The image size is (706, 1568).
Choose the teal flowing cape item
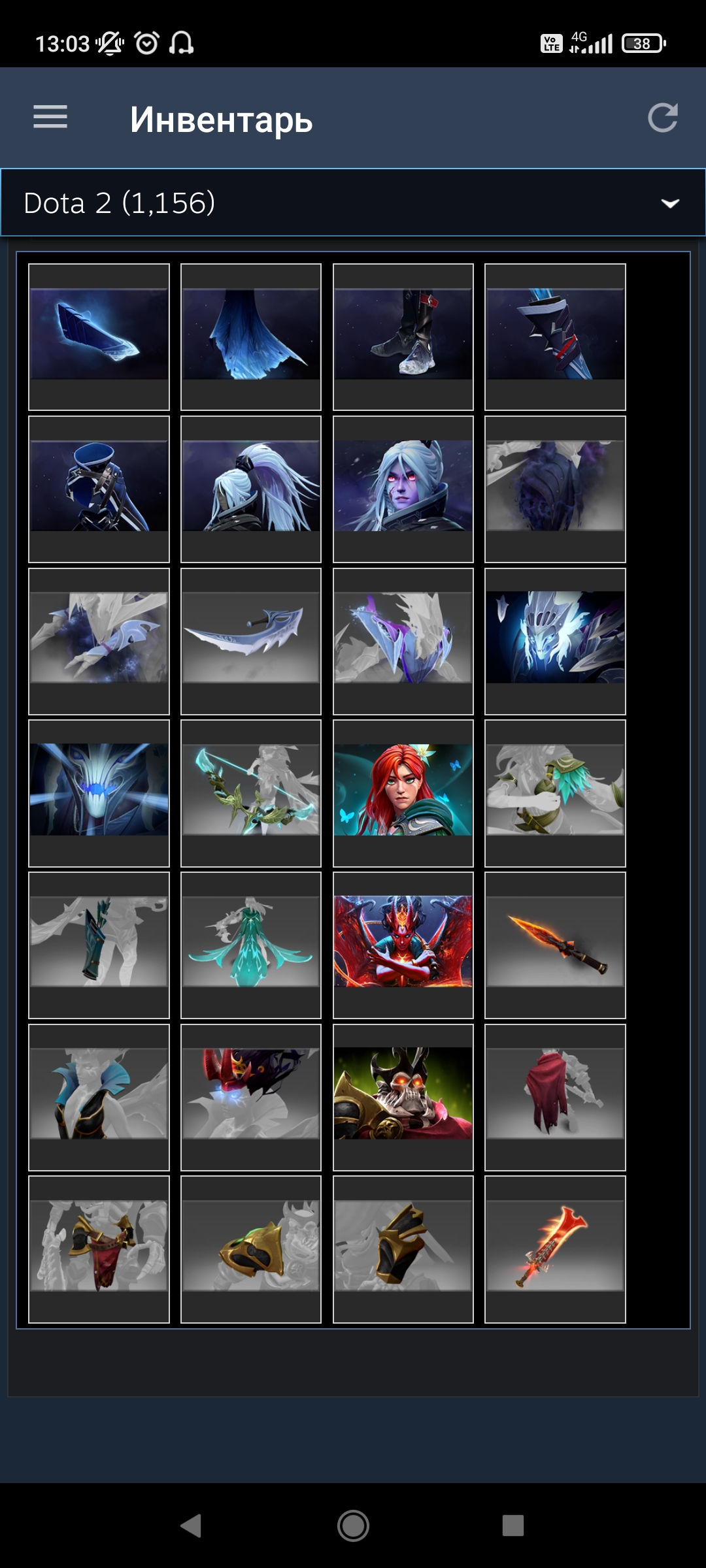(x=251, y=945)
